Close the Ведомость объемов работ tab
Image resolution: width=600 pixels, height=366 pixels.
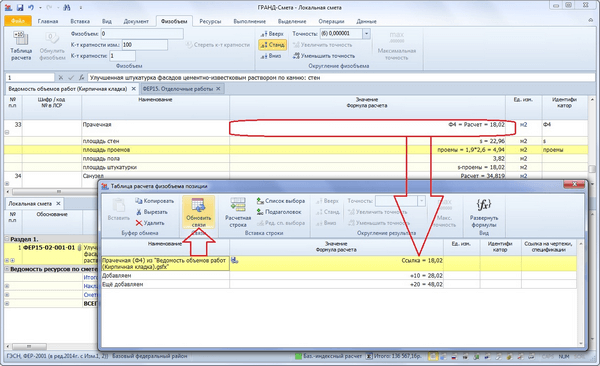coord(134,89)
